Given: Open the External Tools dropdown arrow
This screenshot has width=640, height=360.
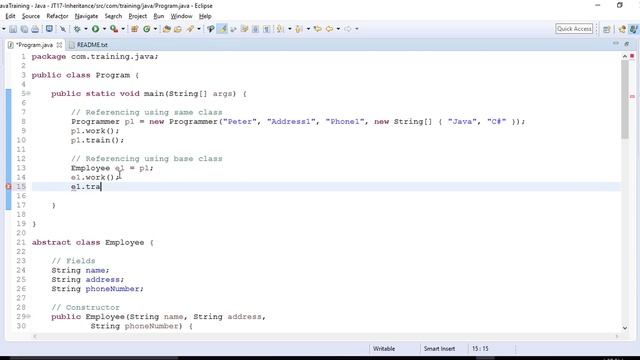Looking at the screenshot, I should pos(123,29).
